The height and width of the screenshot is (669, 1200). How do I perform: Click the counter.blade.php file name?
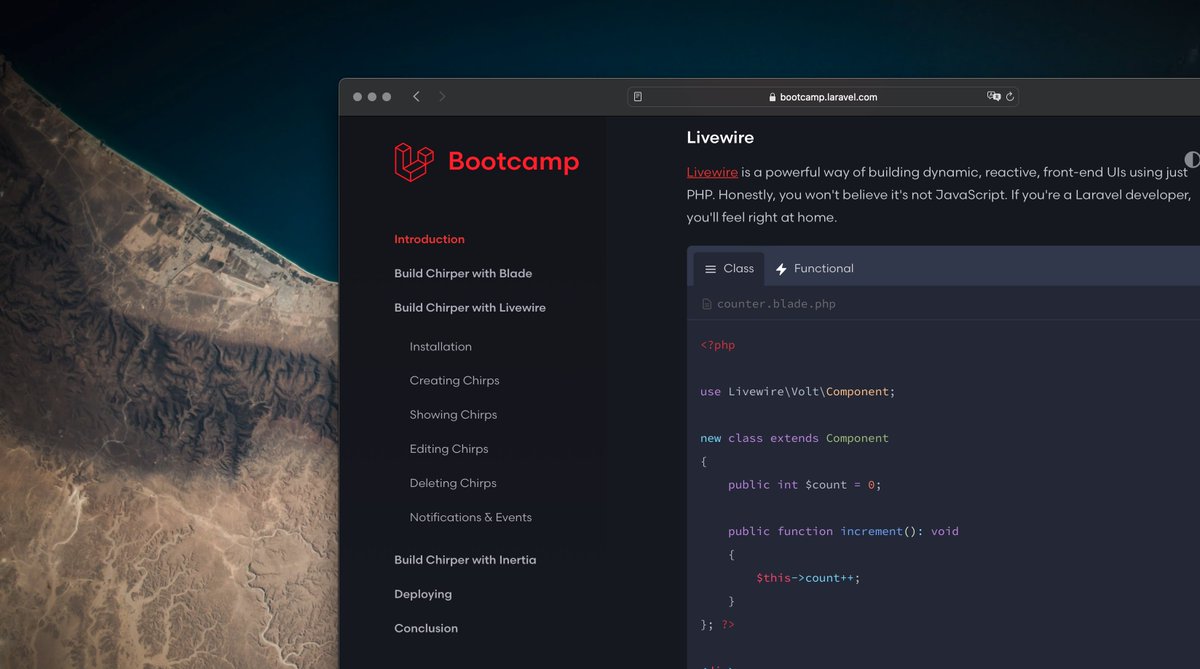coord(776,304)
